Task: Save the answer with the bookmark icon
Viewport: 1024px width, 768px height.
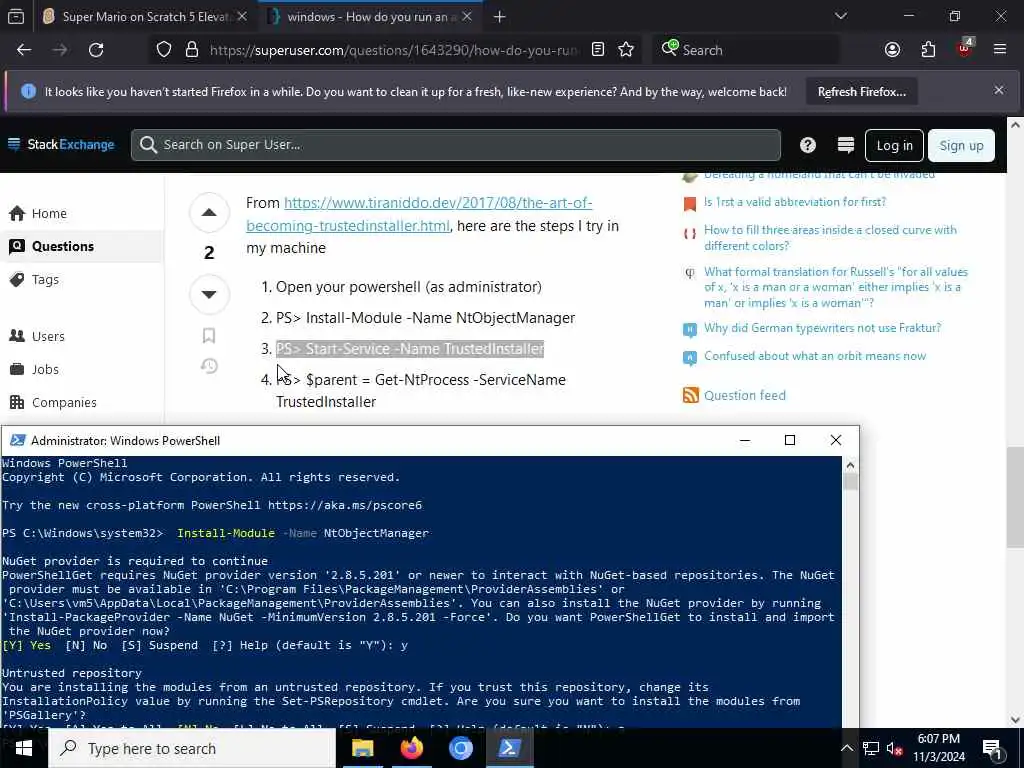Action: (209, 336)
